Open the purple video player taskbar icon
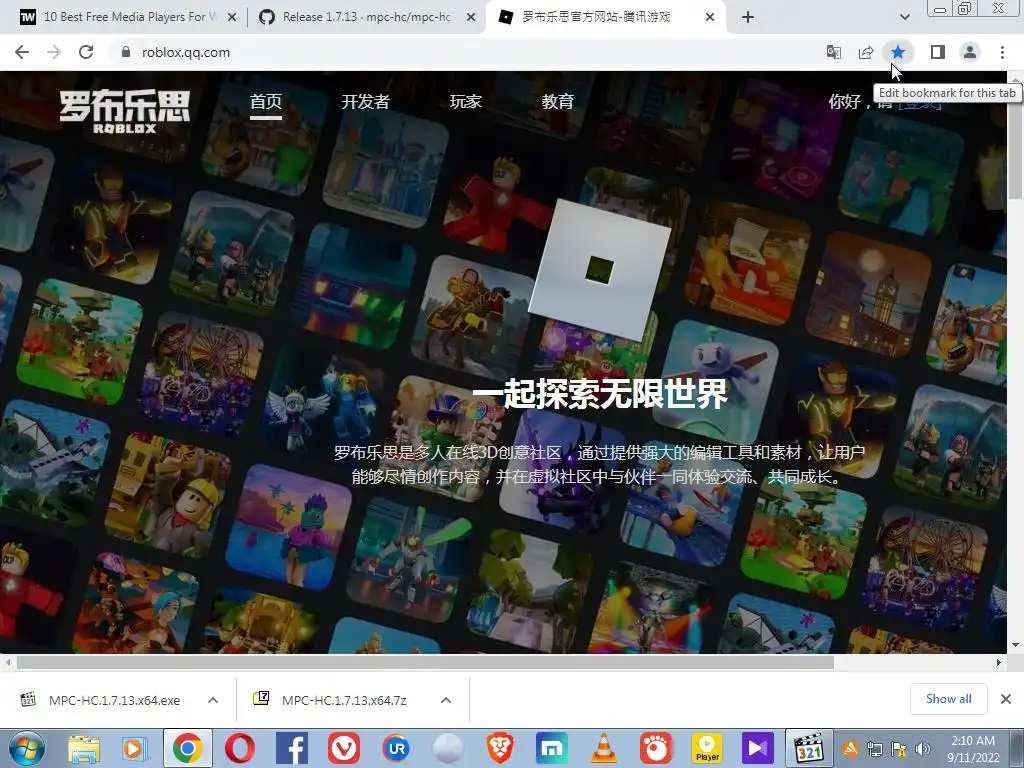The width and height of the screenshot is (1024, 768). pyautogui.click(x=758, y=748)
